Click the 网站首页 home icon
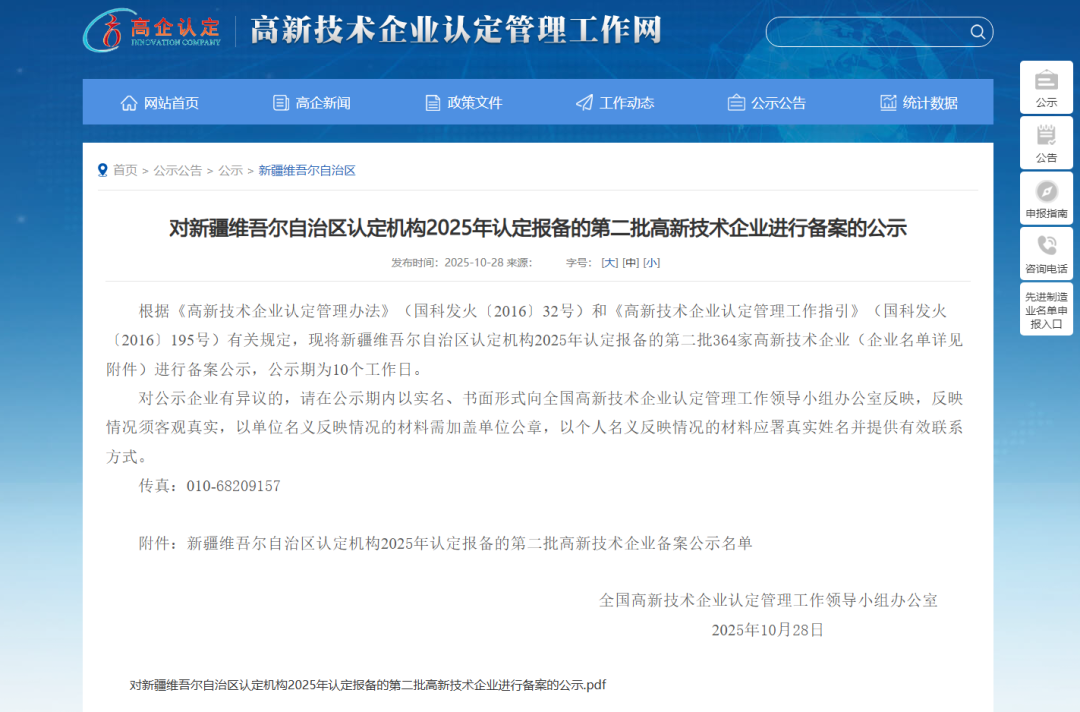This screenshot has height=712, width=1080. (x=129, y=103)
